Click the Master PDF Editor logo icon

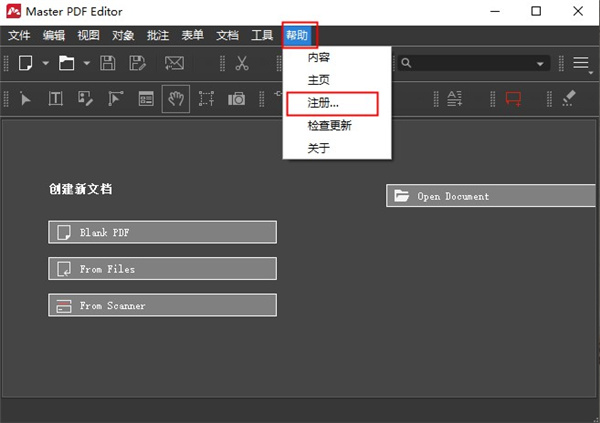point(14,11)
